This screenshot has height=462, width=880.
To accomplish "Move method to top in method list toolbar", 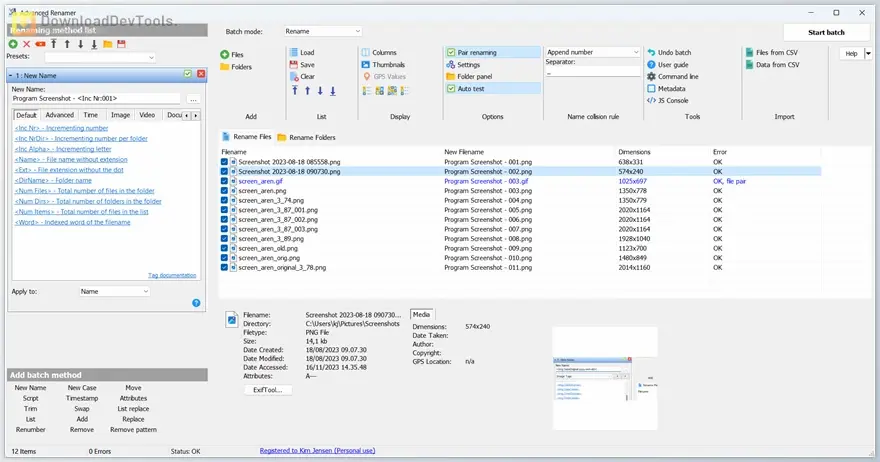I will [x=54, y=44].
